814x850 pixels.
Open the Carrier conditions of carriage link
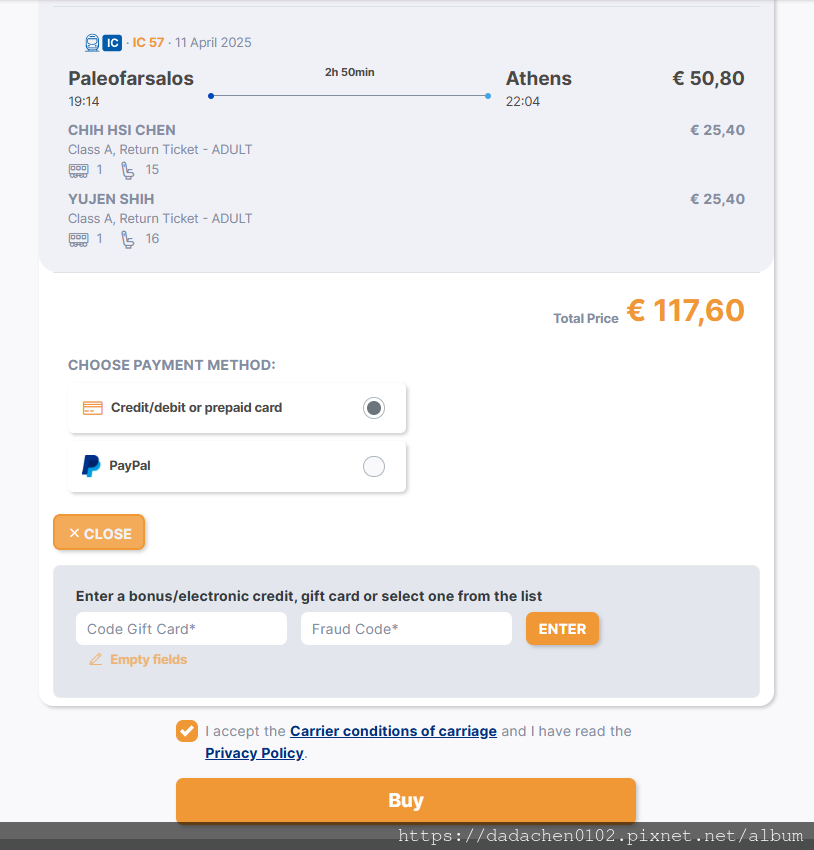(x=393, y=731)
